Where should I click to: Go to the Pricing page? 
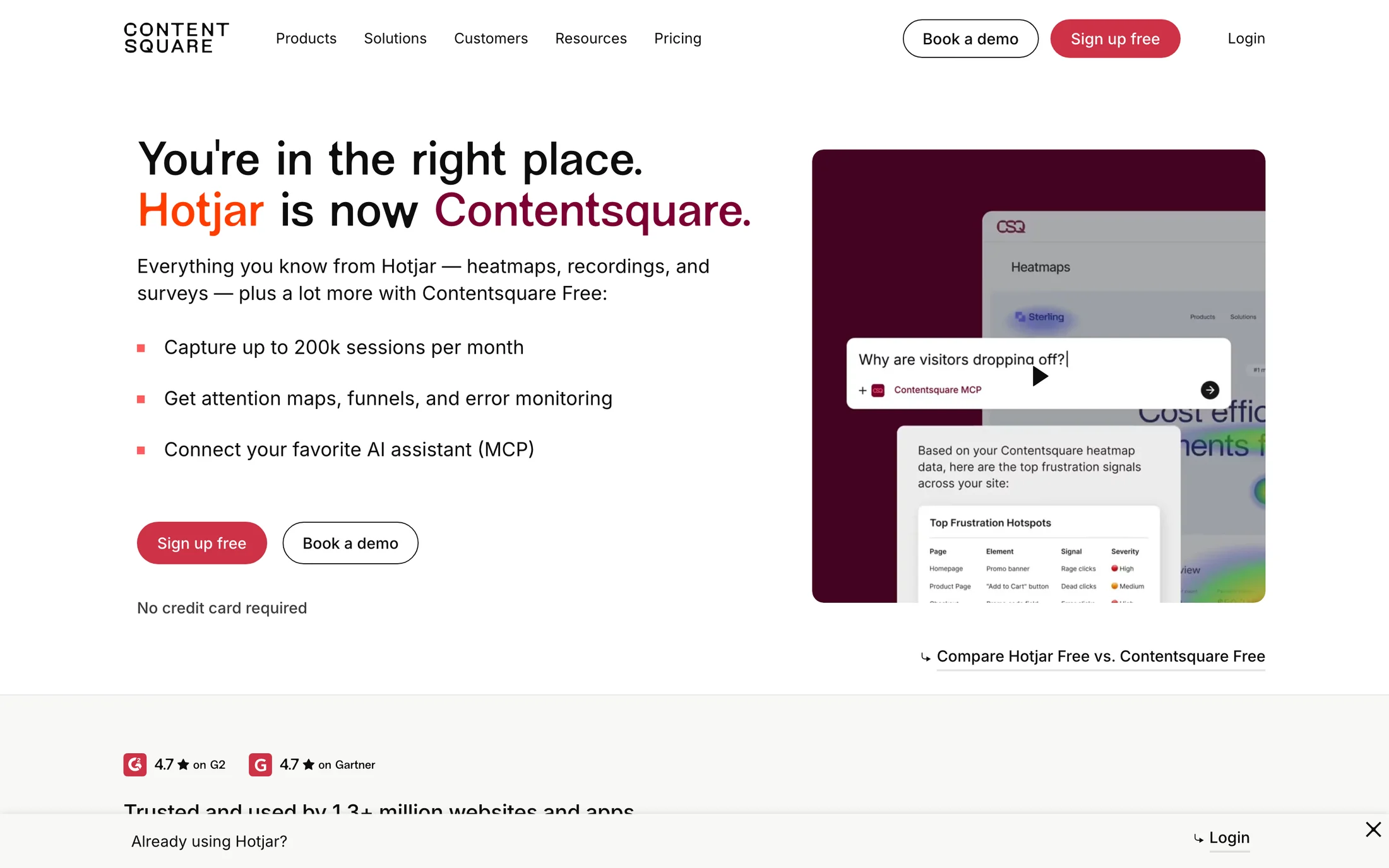pos(677,39)
